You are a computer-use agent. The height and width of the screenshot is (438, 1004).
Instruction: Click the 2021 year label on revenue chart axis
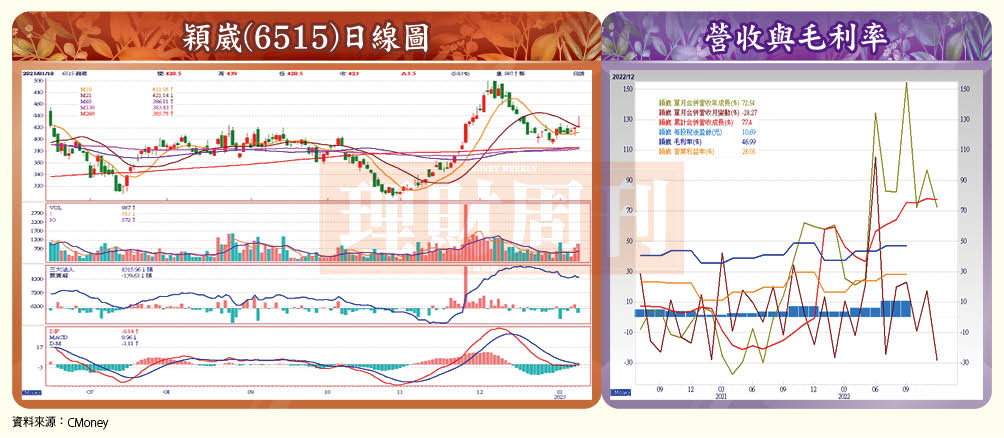(x=722, y=396)
